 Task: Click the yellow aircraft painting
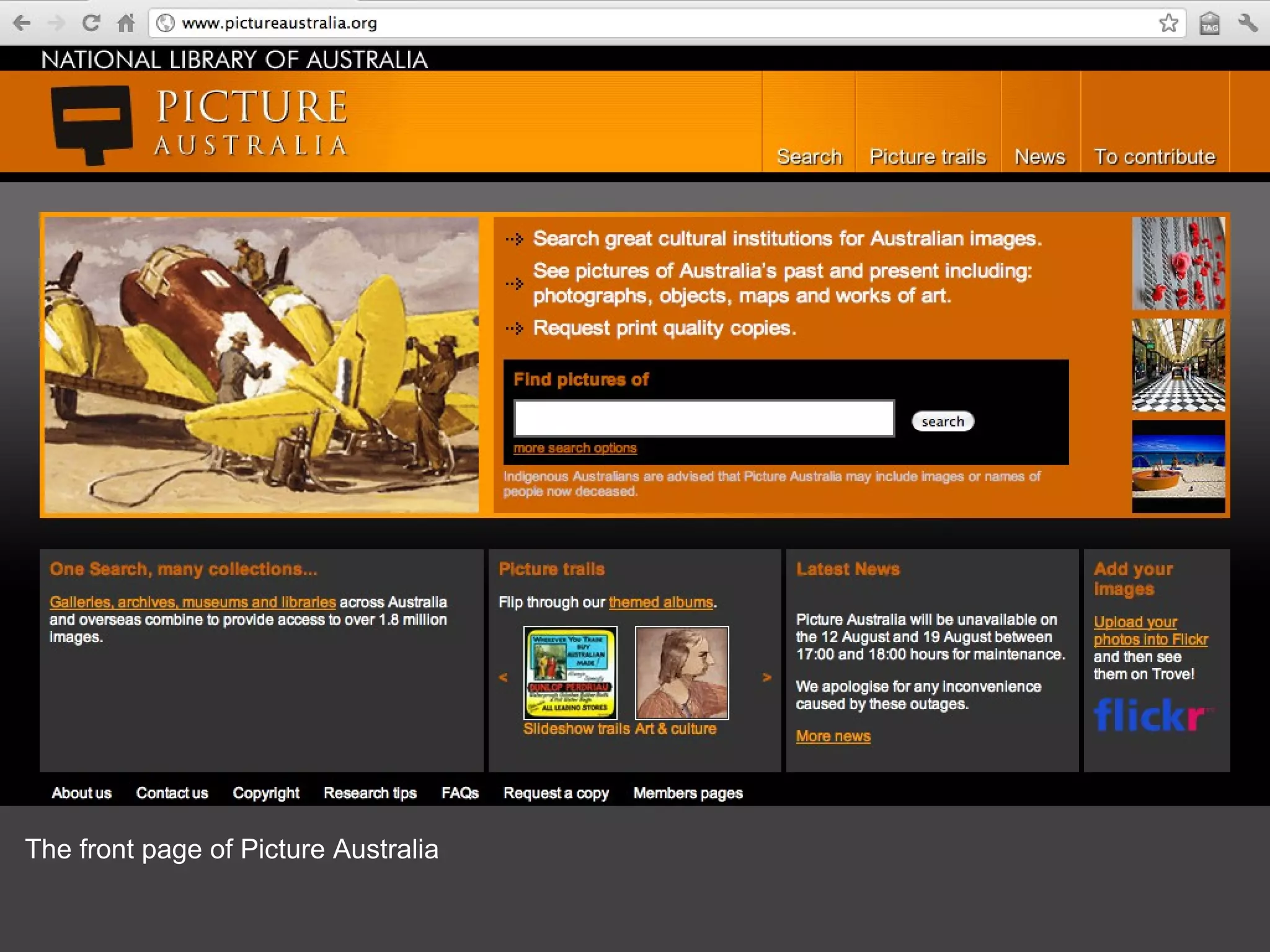coord(261,364)
